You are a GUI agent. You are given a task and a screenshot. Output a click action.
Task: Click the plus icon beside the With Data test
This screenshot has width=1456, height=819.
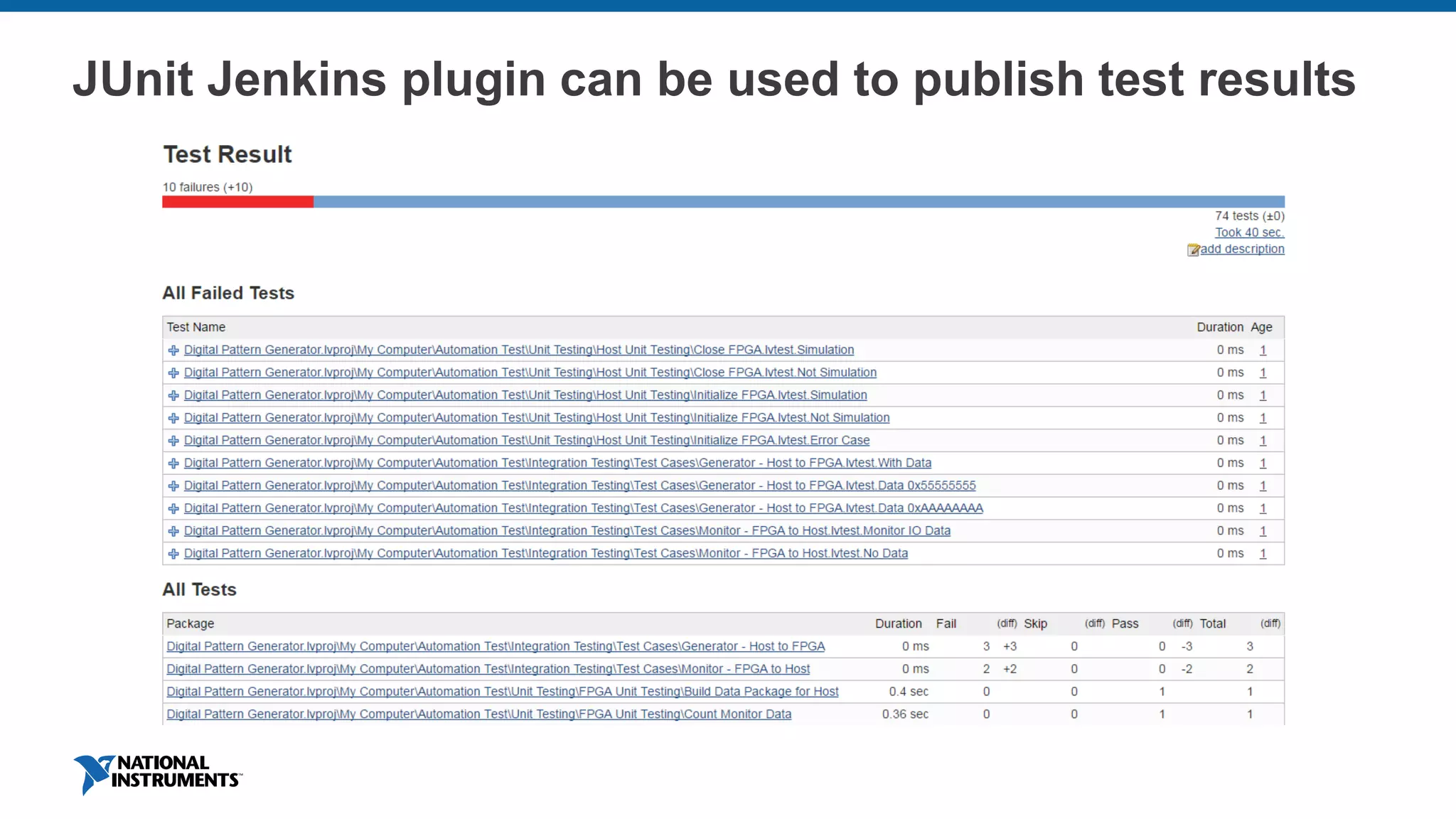[173, 464]
